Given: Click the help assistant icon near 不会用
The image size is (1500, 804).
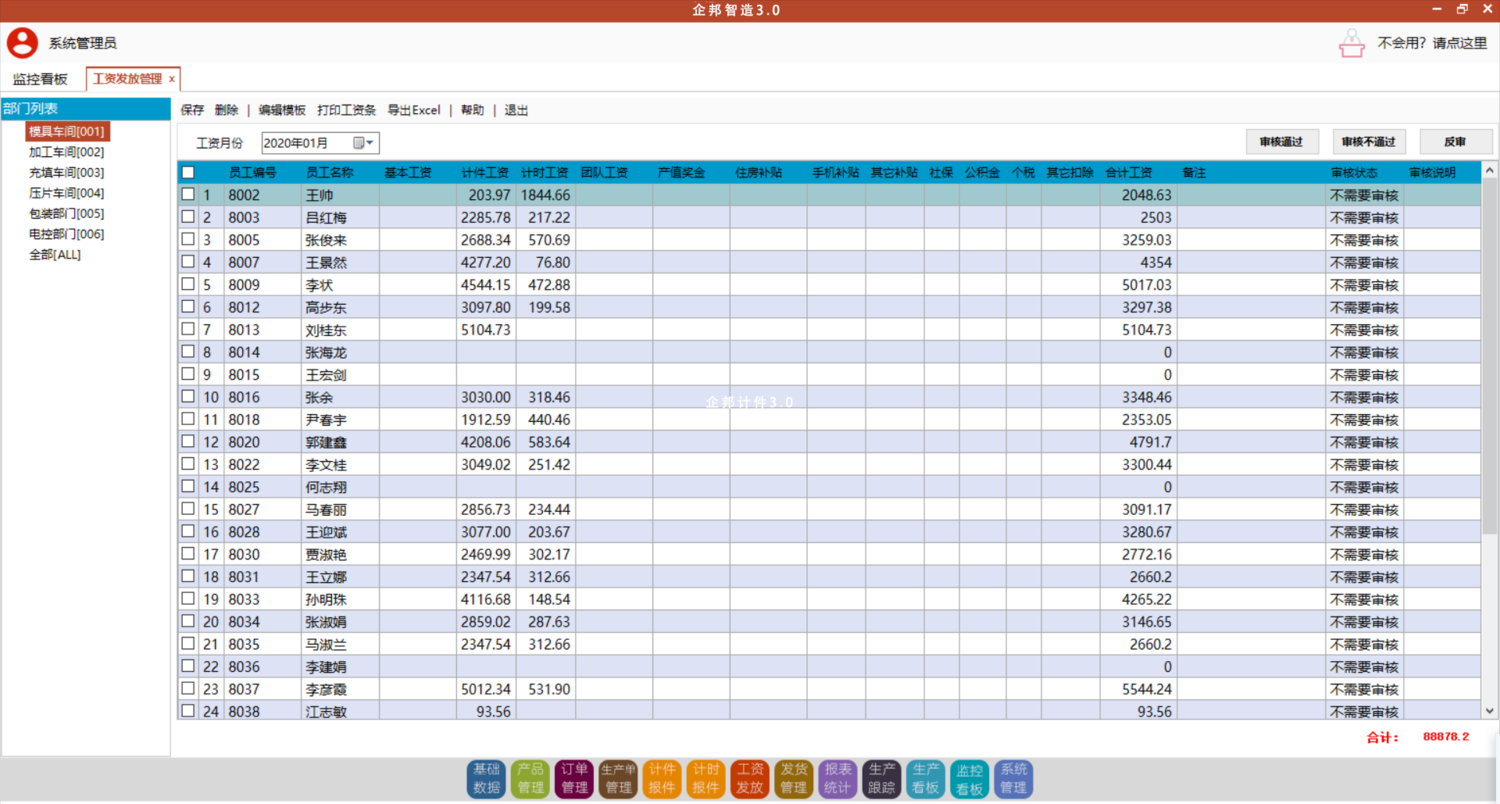Looking at the screenshot, I should [x=1352, y=43].
